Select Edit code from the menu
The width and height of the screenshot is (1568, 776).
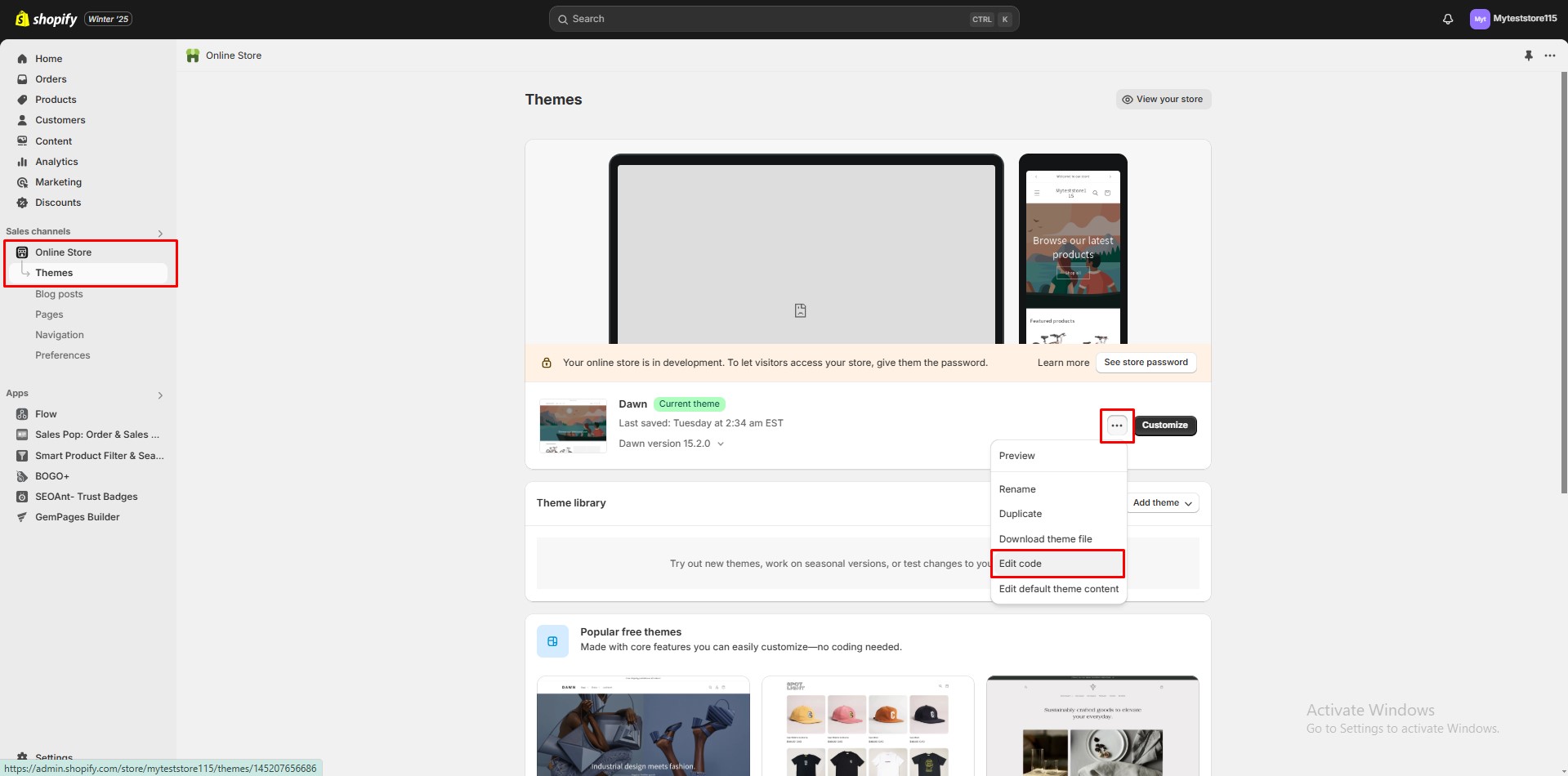(x=1021, y=563)
